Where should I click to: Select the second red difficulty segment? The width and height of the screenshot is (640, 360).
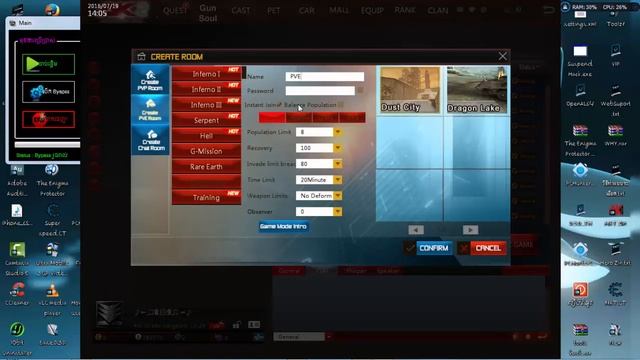pyautogui.click(x=299, y=118)
